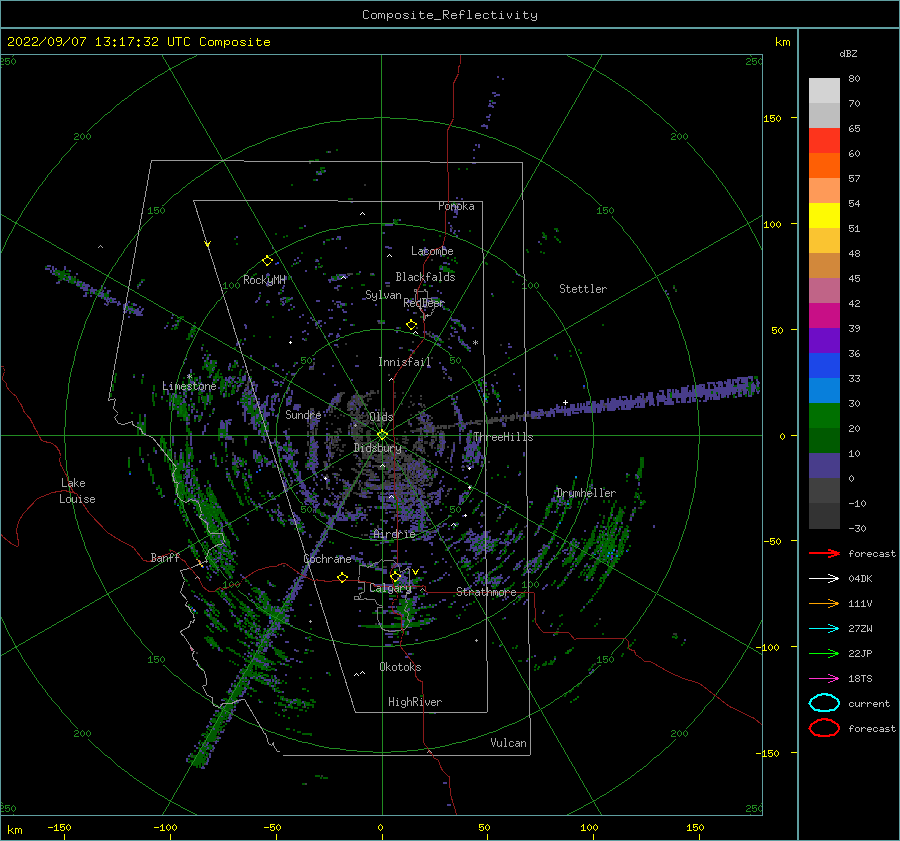The height and width of the screenshot is (841, 900).
Task: Click the yellow diamond marker above Calgary
Action: (395, 576)
